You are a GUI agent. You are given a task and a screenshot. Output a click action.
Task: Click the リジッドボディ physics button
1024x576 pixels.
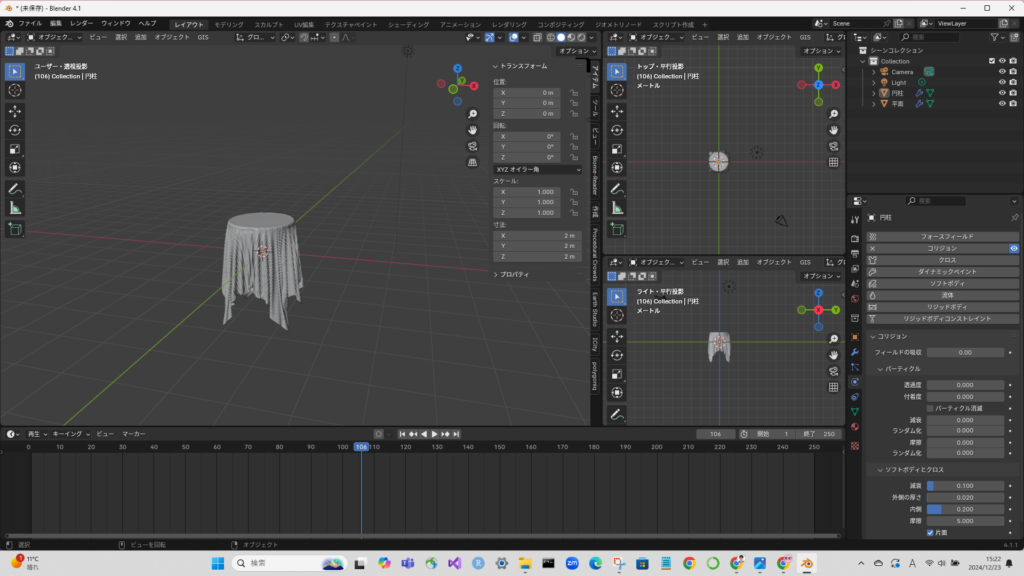click(x=946, y=307)
